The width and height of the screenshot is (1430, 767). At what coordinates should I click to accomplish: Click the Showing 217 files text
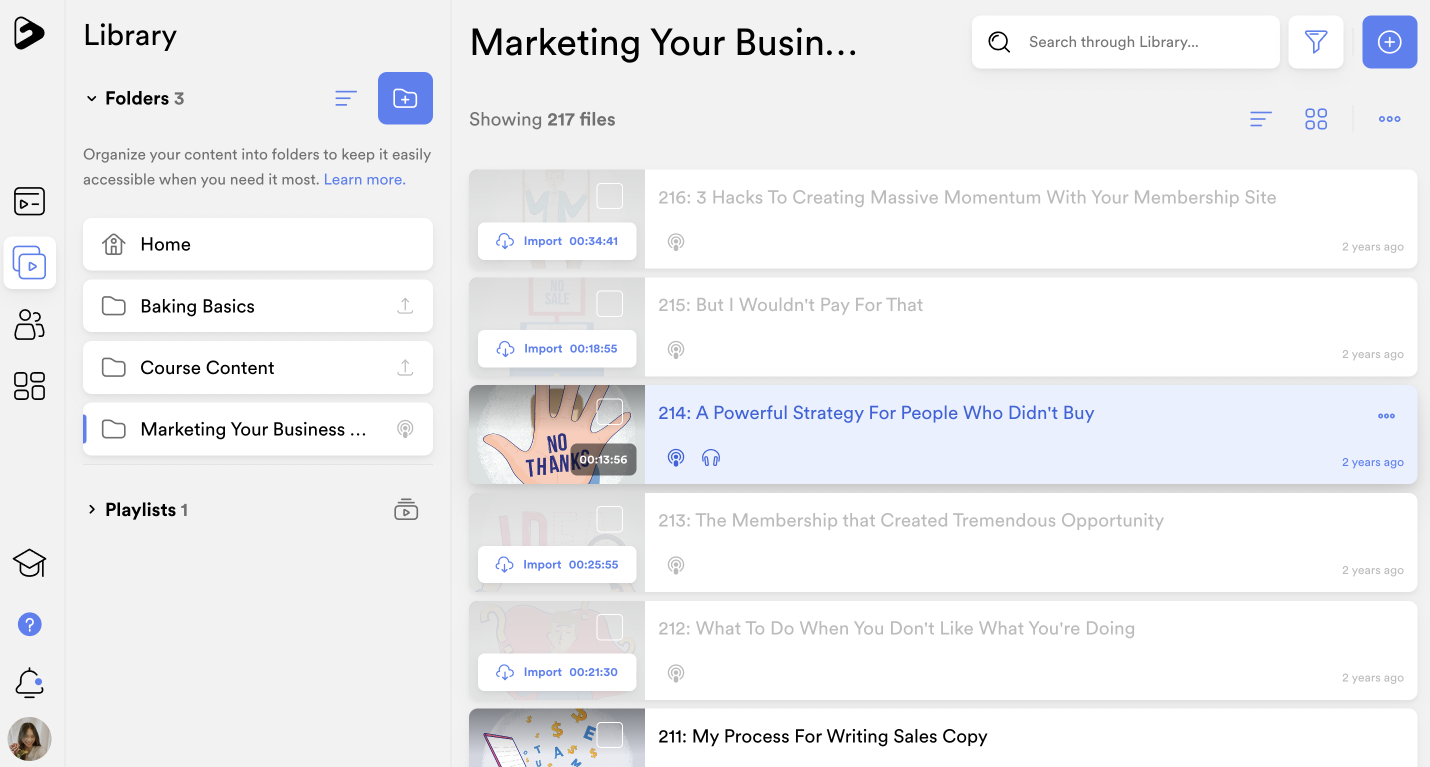[542, 119]
